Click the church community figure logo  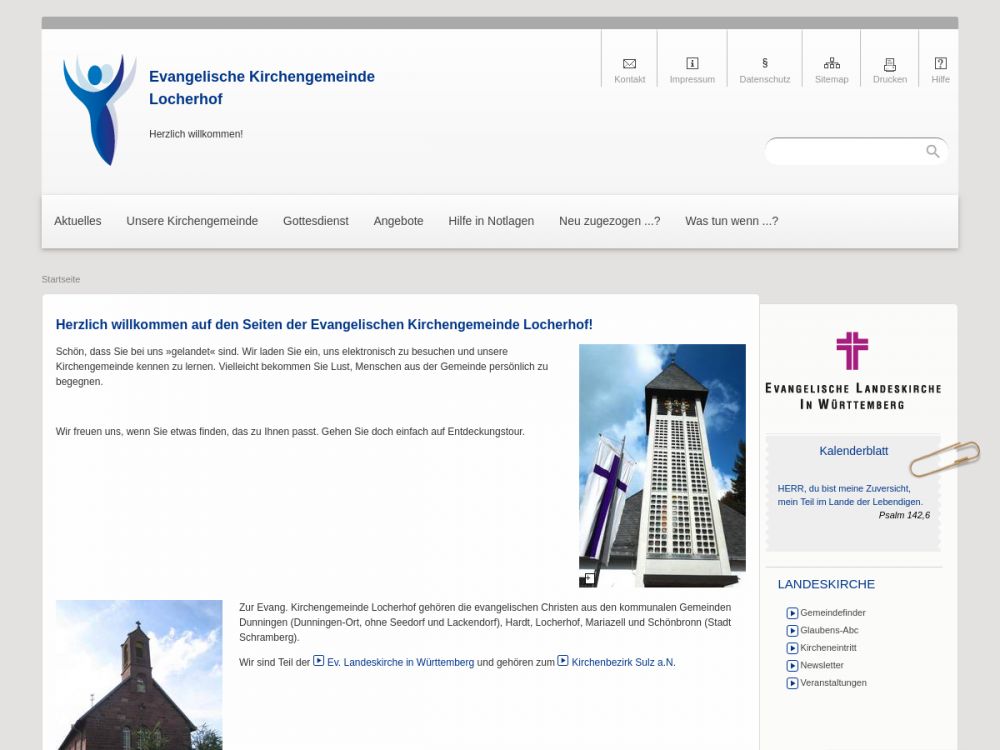tap(99, 109)
